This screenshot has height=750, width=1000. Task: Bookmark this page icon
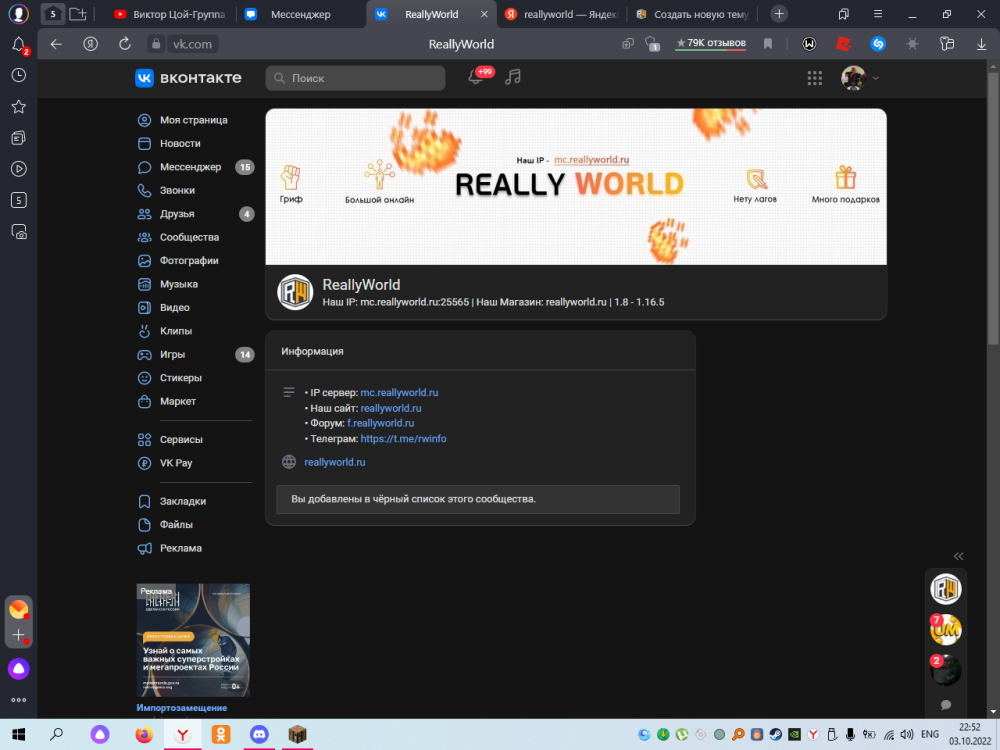768,44
